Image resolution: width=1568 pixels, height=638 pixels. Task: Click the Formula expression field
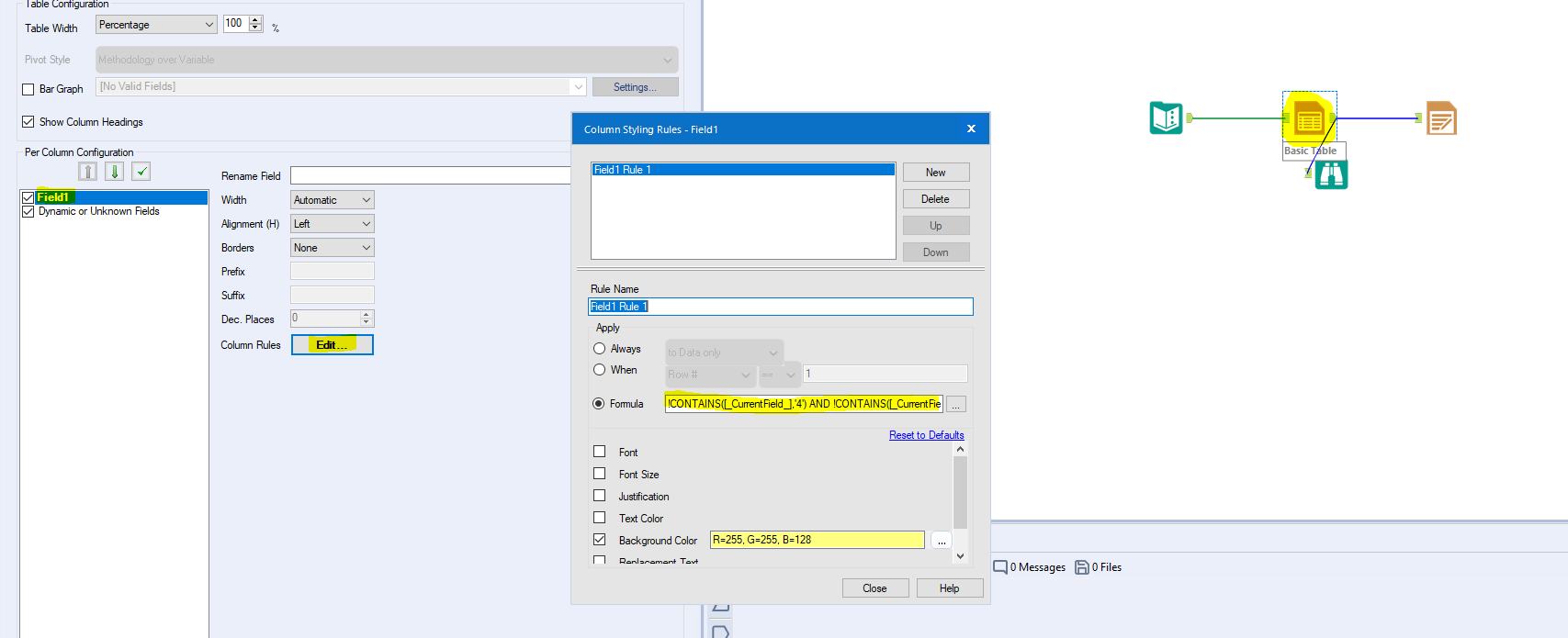tap(805, 404)
